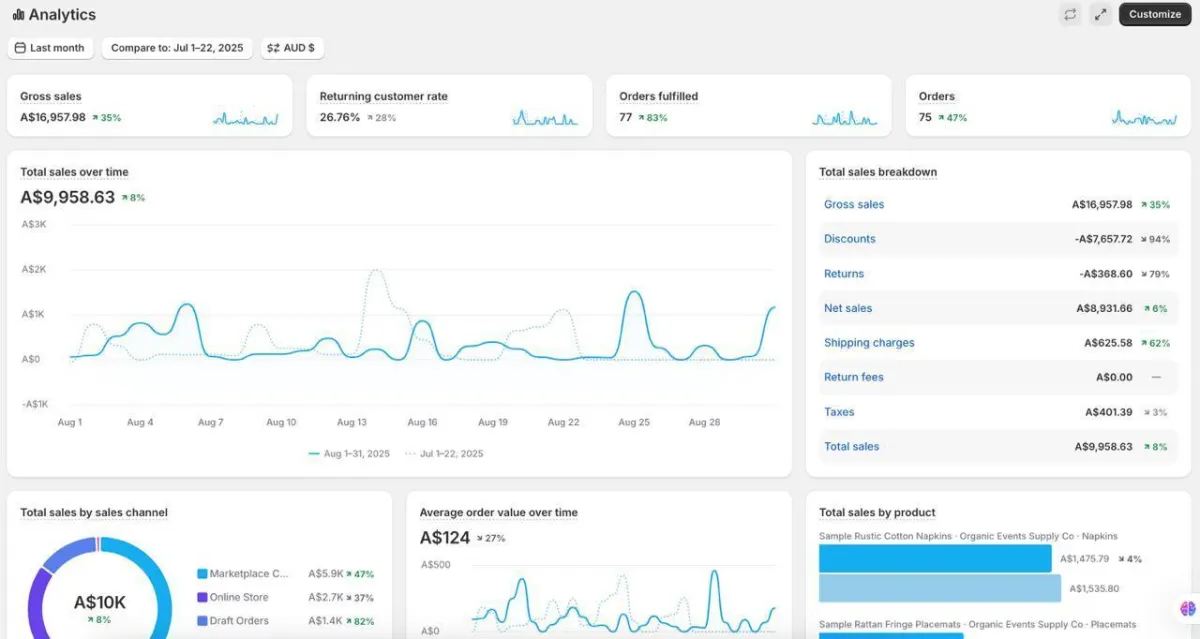This screenshot has height=639, width=1200.
Task: Open the Last month date range dropdown
Action: [50, 48]
